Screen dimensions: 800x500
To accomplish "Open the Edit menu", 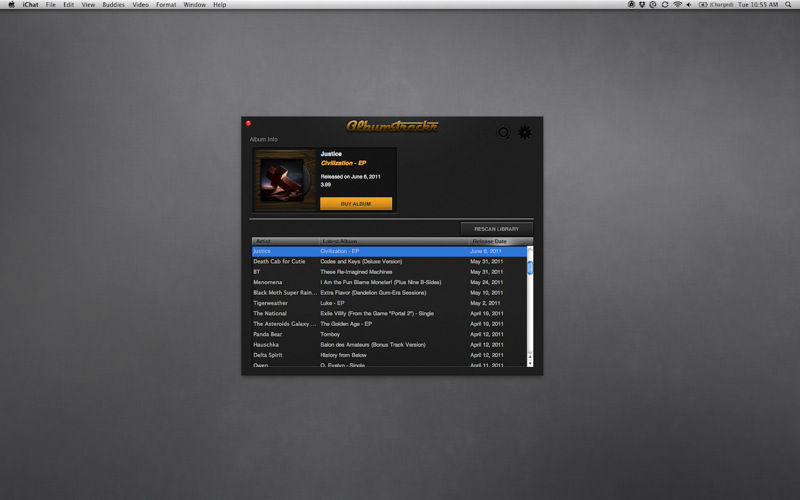I will point(68,5).
